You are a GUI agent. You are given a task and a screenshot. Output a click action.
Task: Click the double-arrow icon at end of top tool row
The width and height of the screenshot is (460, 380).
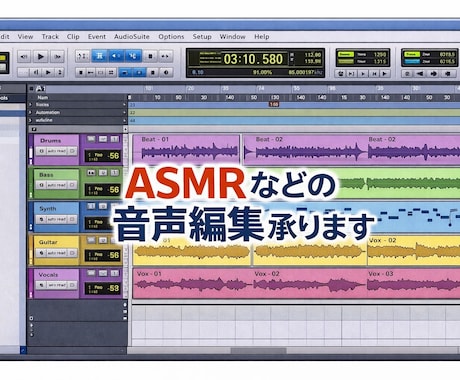[165, 56]
